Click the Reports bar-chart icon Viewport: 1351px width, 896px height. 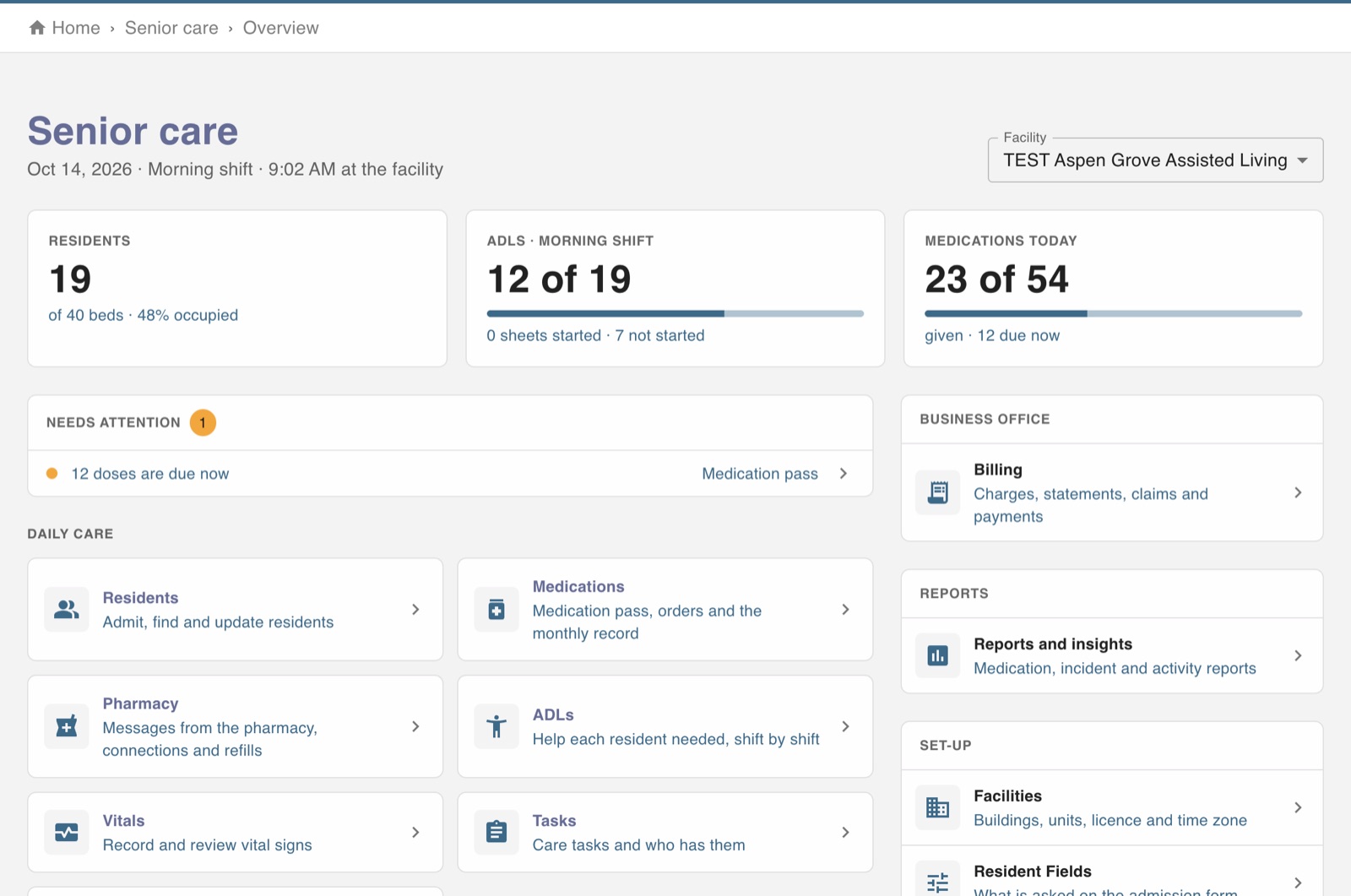click(937, 656)
